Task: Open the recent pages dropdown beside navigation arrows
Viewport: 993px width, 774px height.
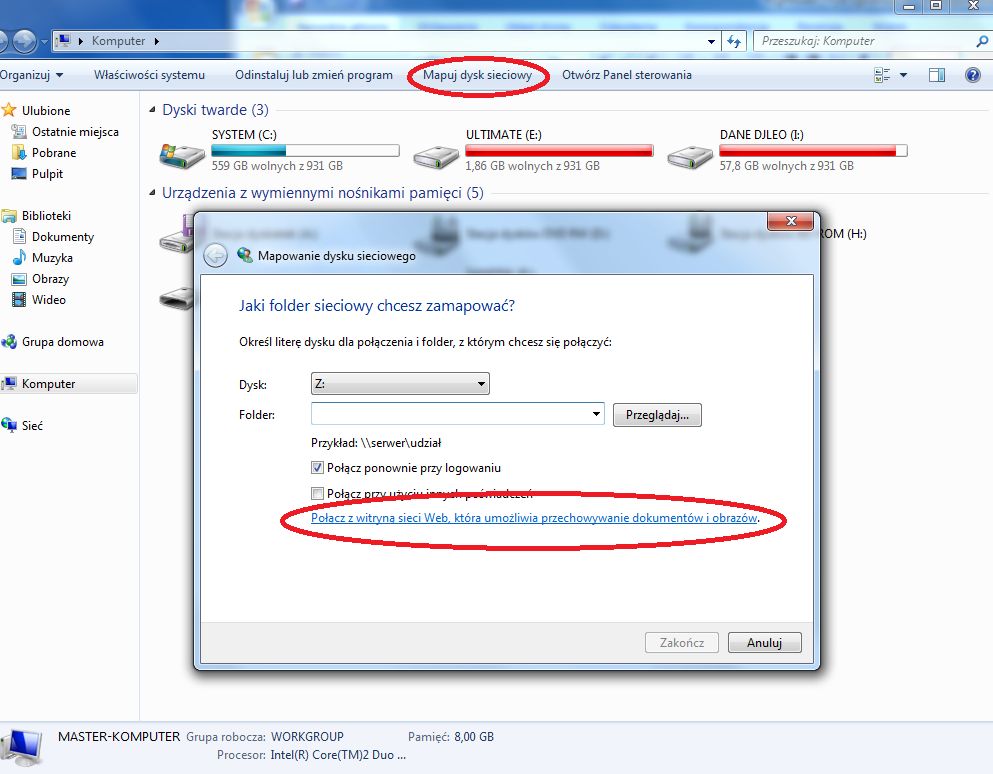Action: [44, 42]
